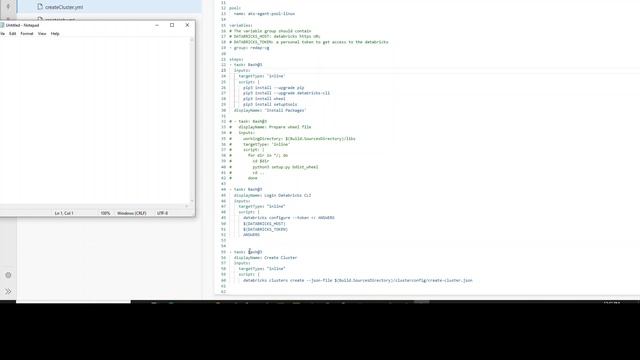Click 'Ln 1, Col 1' in Notepad status bar

tap(64, 213)
